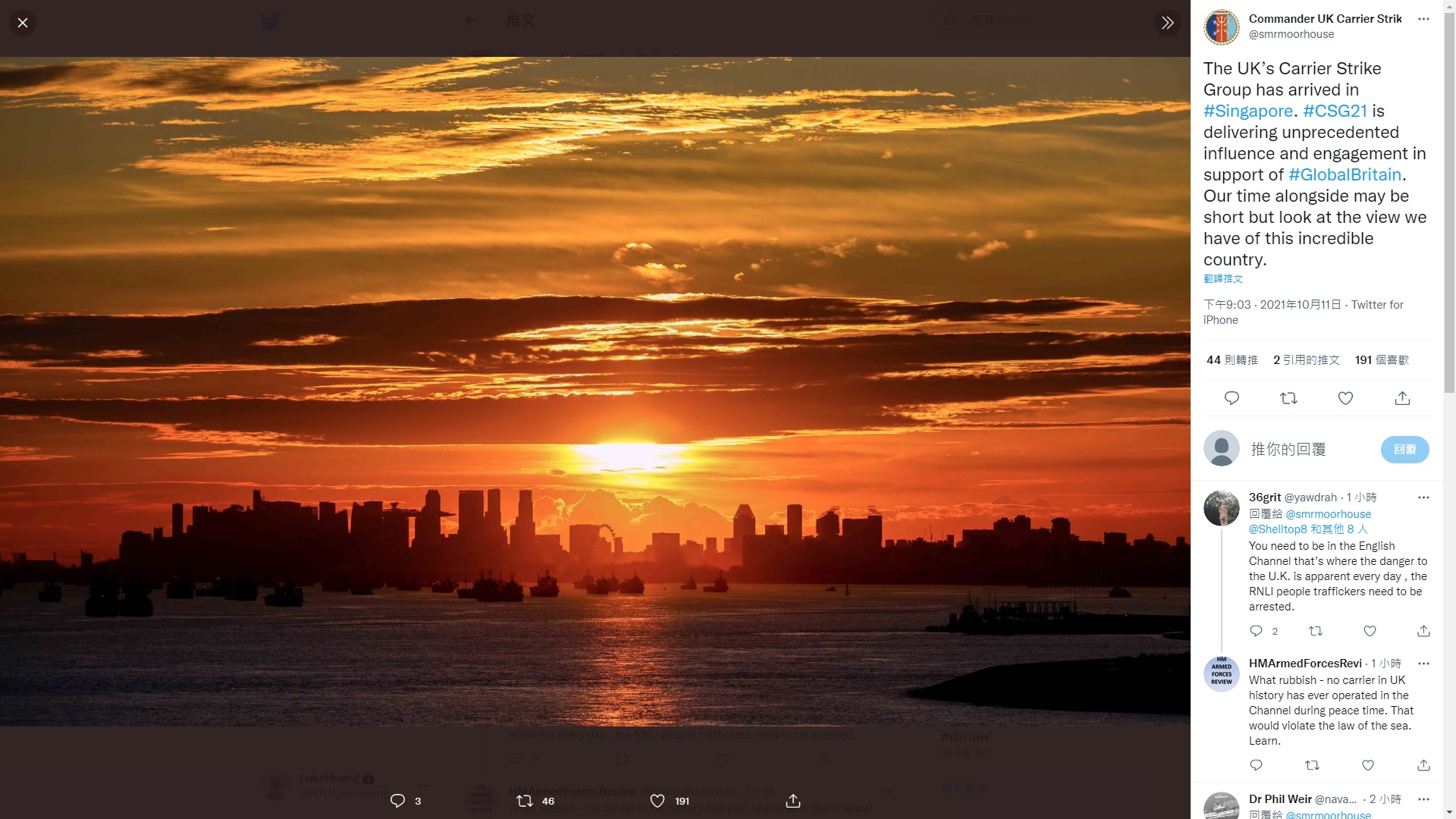
Task: Retweet the main tweet from side panel
Action: 1288,398
